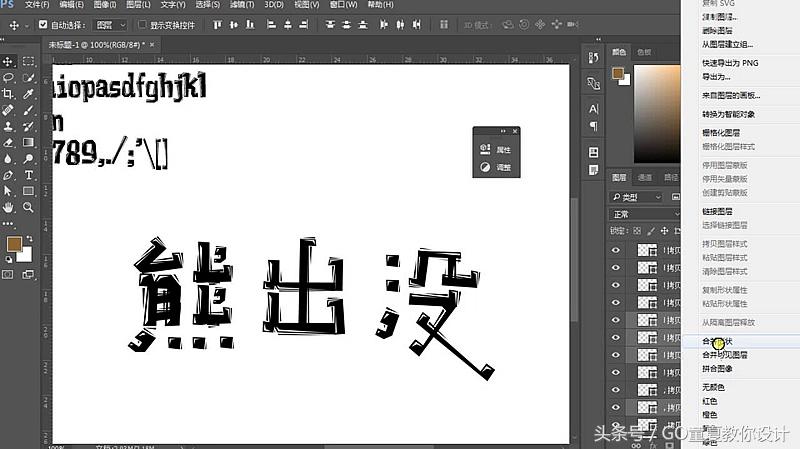The image size is (800, 449).
Task: Select the Dodge tool
Action: 28,159
